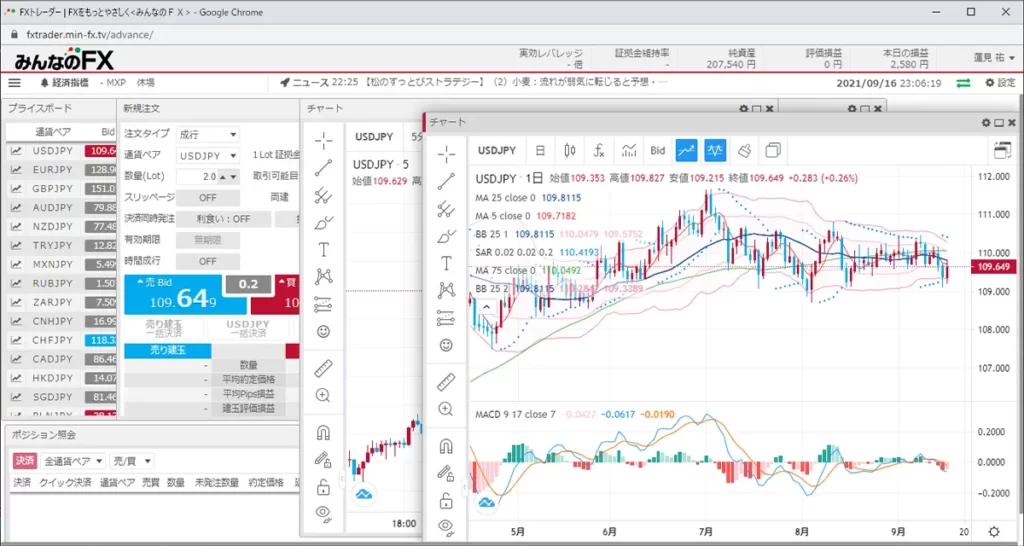The height and width of the screenshot is (546, 1024).
Task: Select trend line tool in back chart window
Action: click(x=323, y=167)
